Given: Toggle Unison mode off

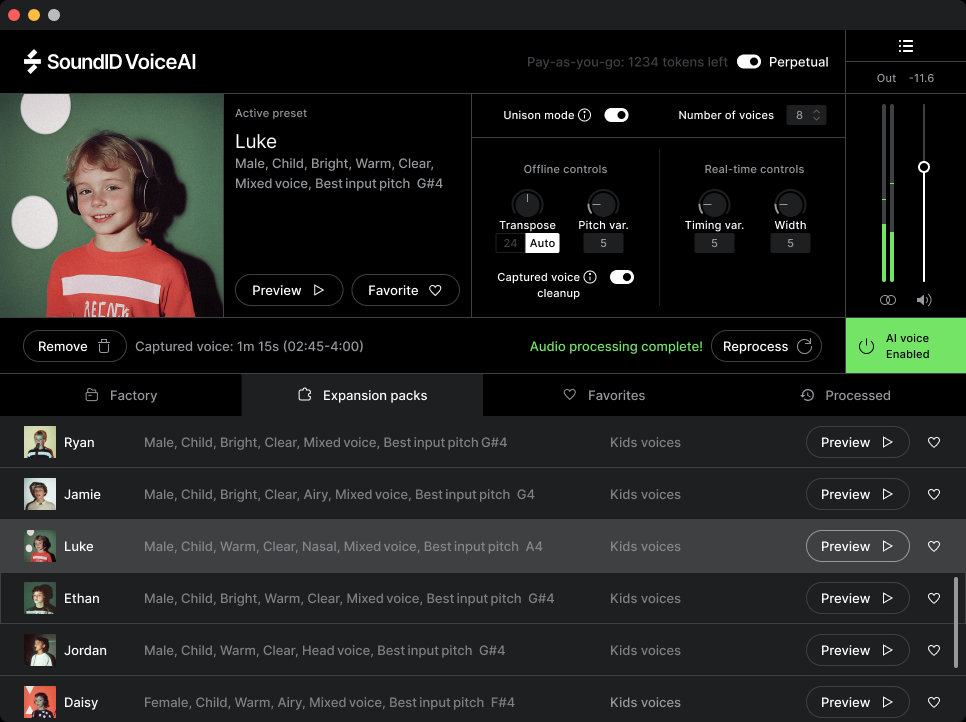Looking at the screenshot, I should (617, 115).
